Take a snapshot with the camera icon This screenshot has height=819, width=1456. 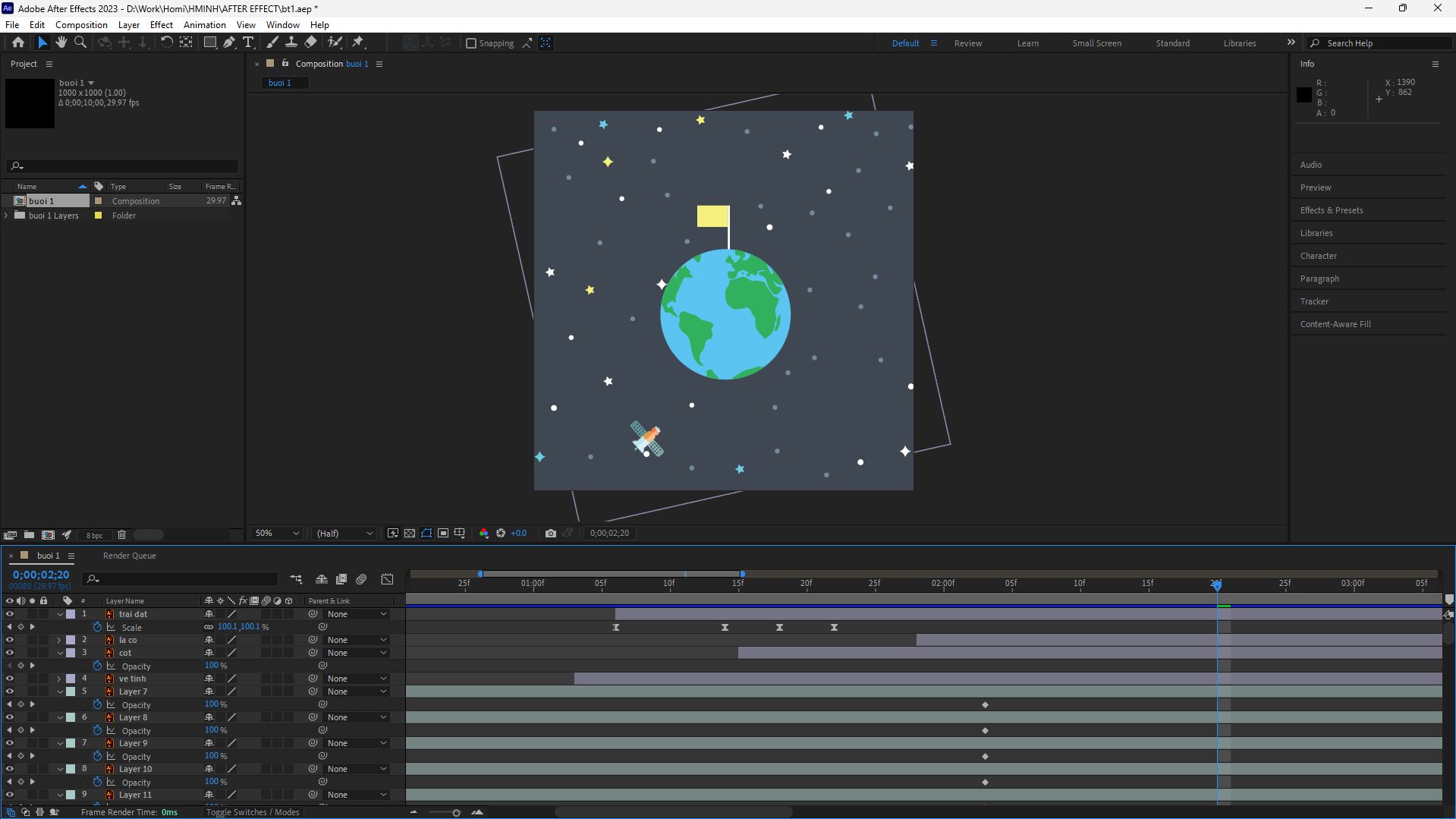(551, 534)
